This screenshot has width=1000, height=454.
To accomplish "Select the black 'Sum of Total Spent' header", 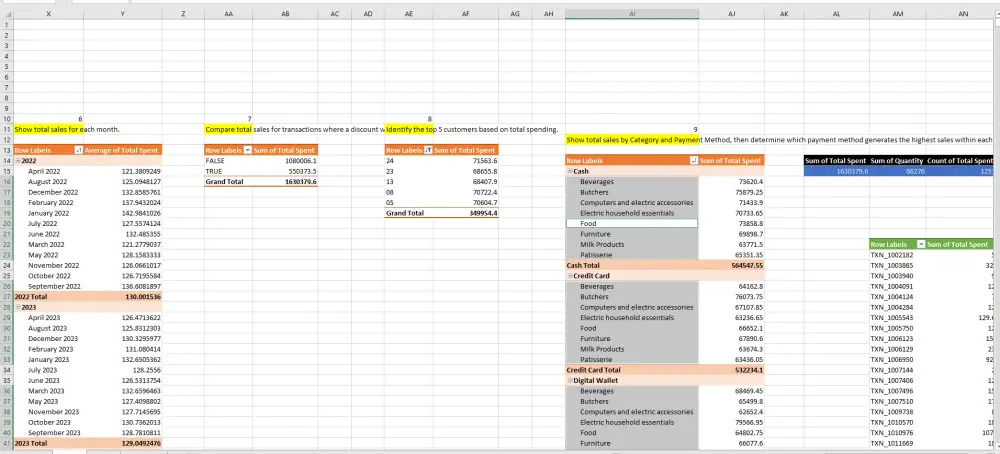I will (x=836, y=161).
